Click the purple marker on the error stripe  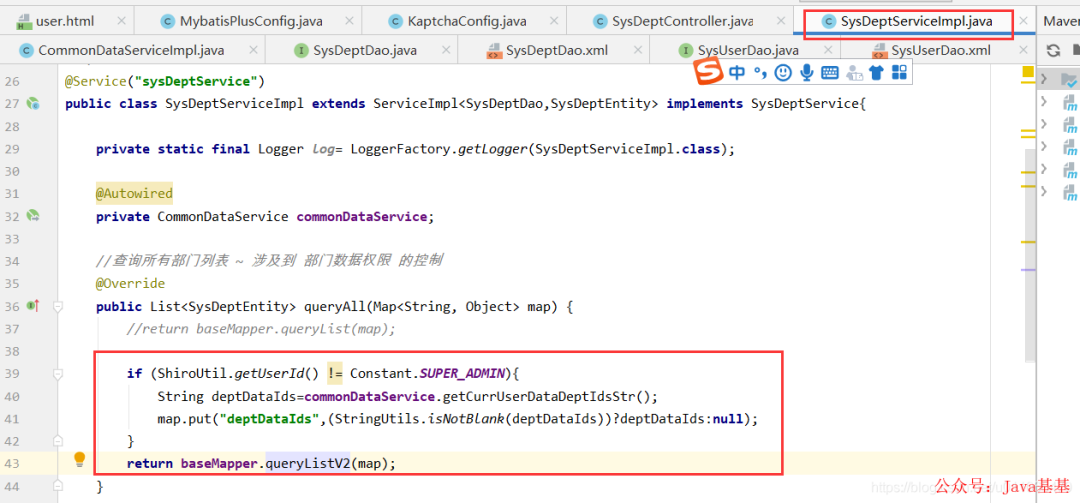1028,270
